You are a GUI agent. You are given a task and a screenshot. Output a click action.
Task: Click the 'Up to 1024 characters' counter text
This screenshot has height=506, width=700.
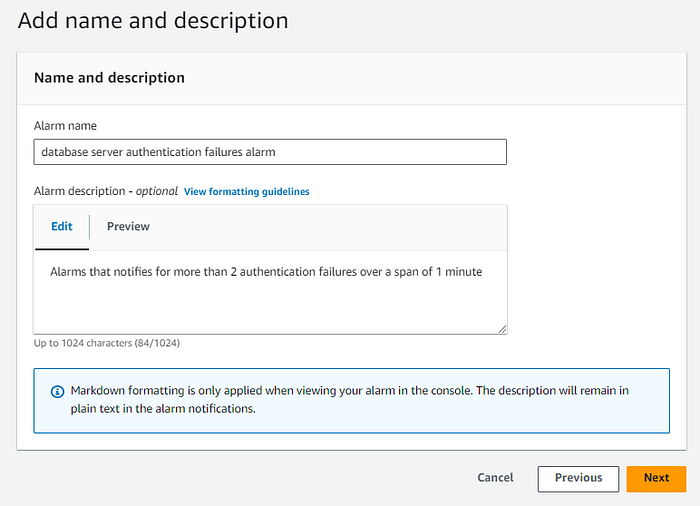tap(107, 343)
